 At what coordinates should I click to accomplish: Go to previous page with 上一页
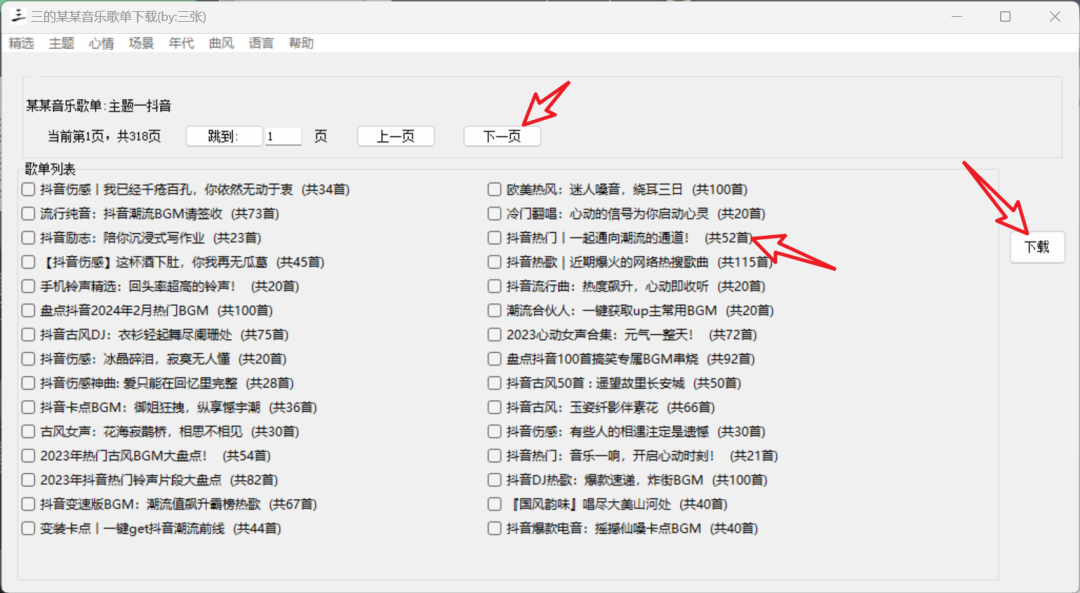tap(396, 136)
